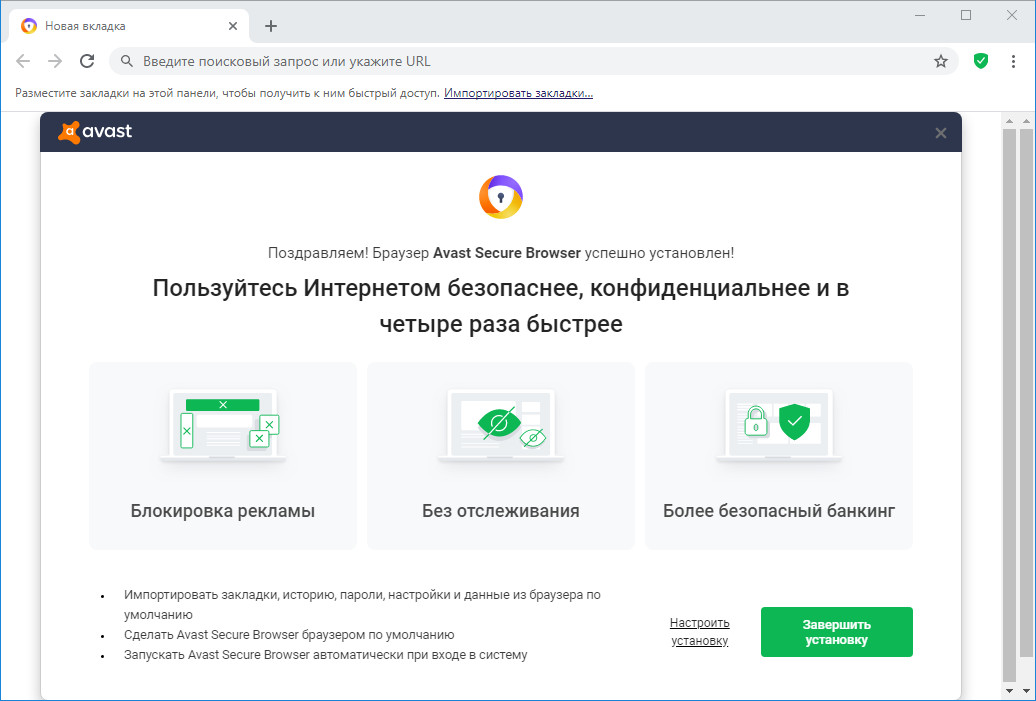Click the search magnifier icon in address bar
Image resolution: width=1036 pixels, height=701 pixels.
tap(127, 61)
